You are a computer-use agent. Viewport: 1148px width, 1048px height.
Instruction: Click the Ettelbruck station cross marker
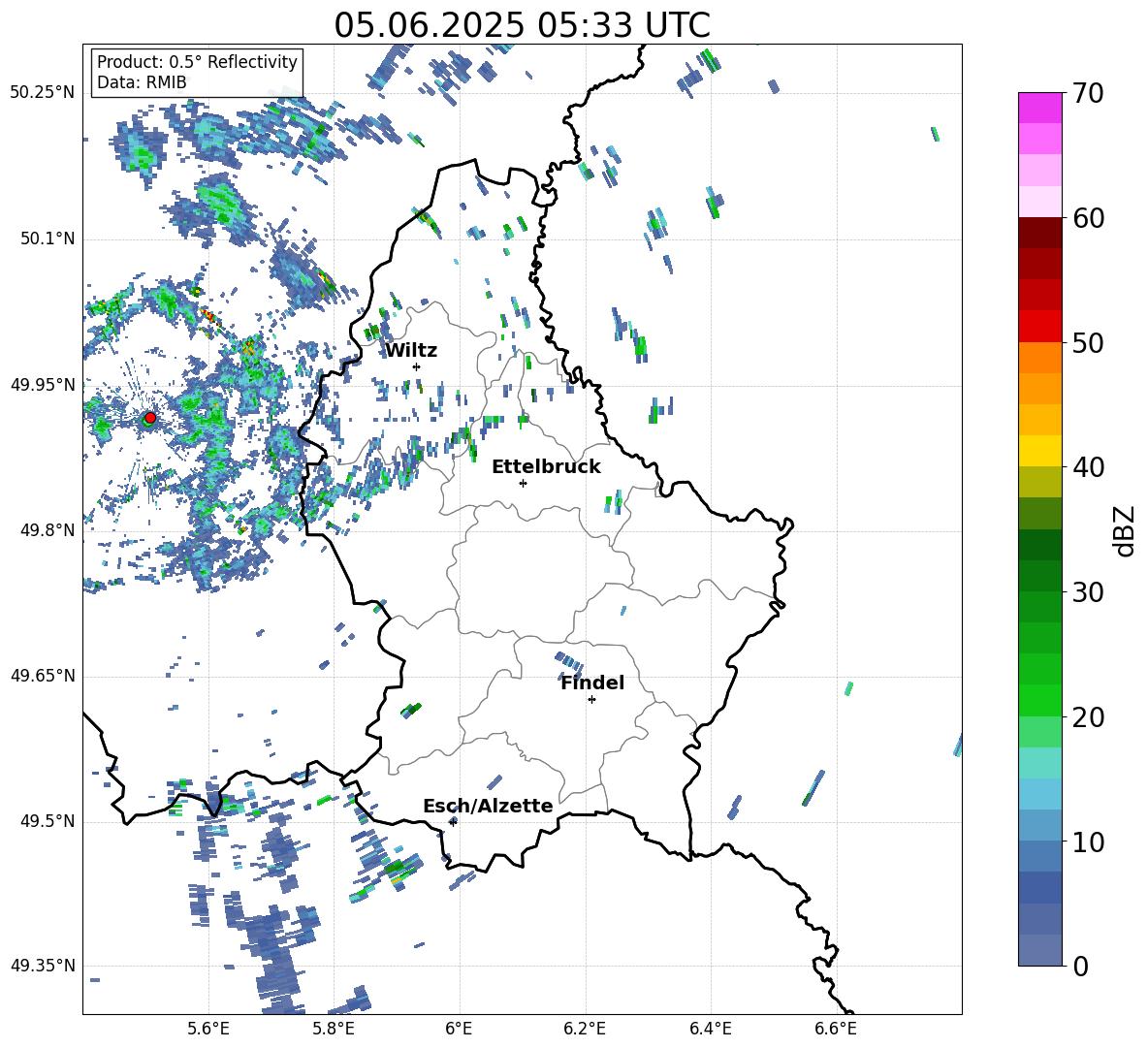click(x=523, y=483)
